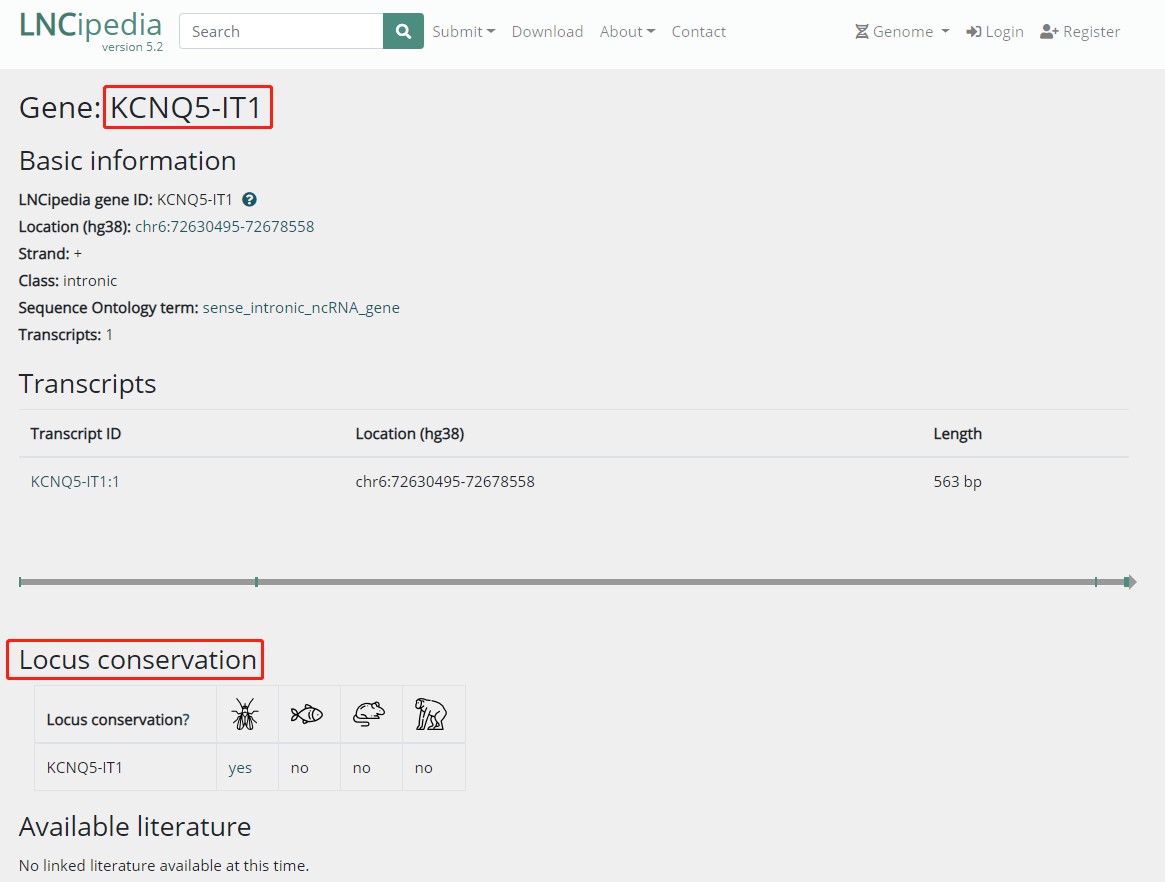Image resolution: width=1165 pixels, height=882 pixels.
Task: Open the Genome selector dropdown
Action: click(902, 31)
